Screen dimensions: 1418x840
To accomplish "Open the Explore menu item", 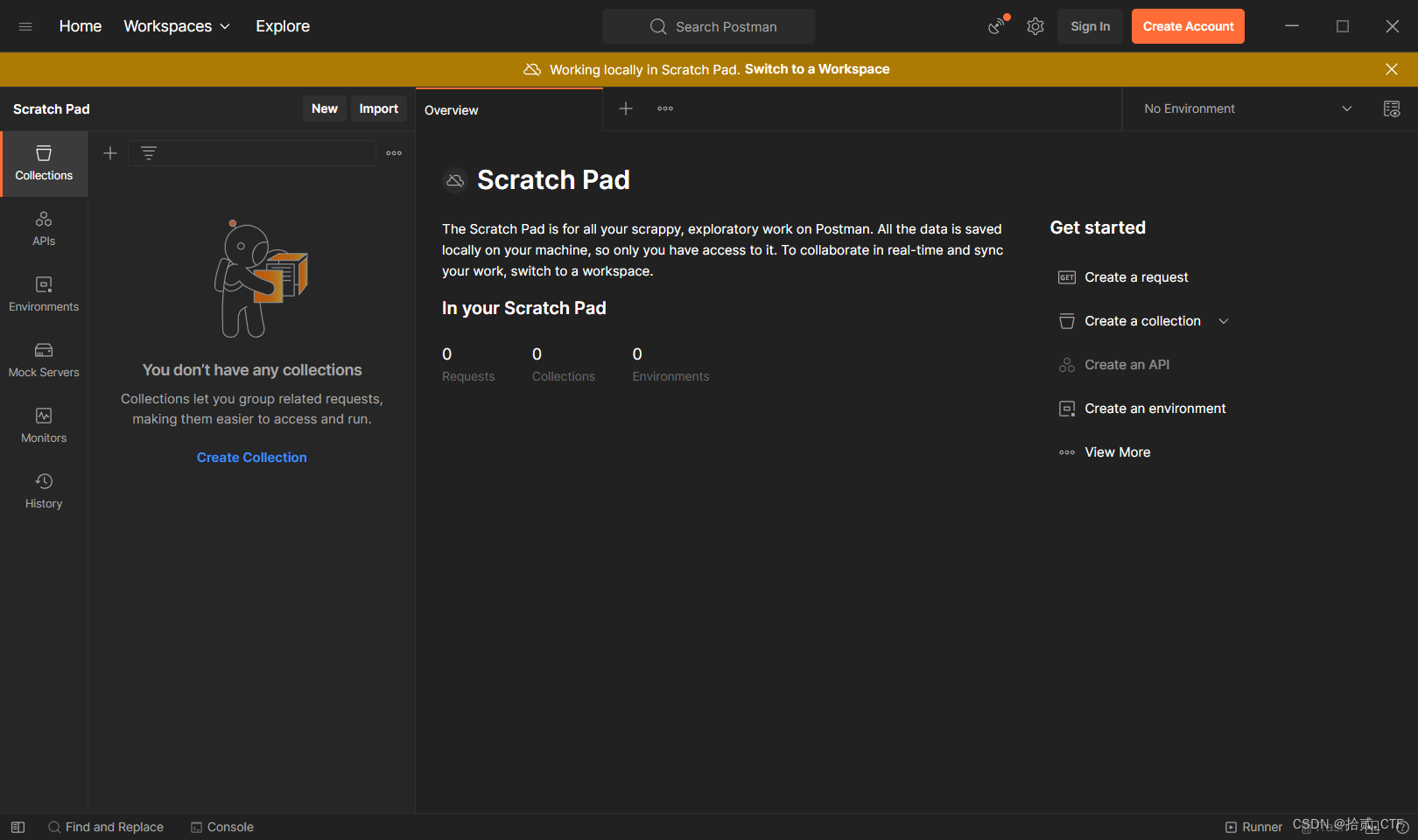I will click(x=283, y=26).
